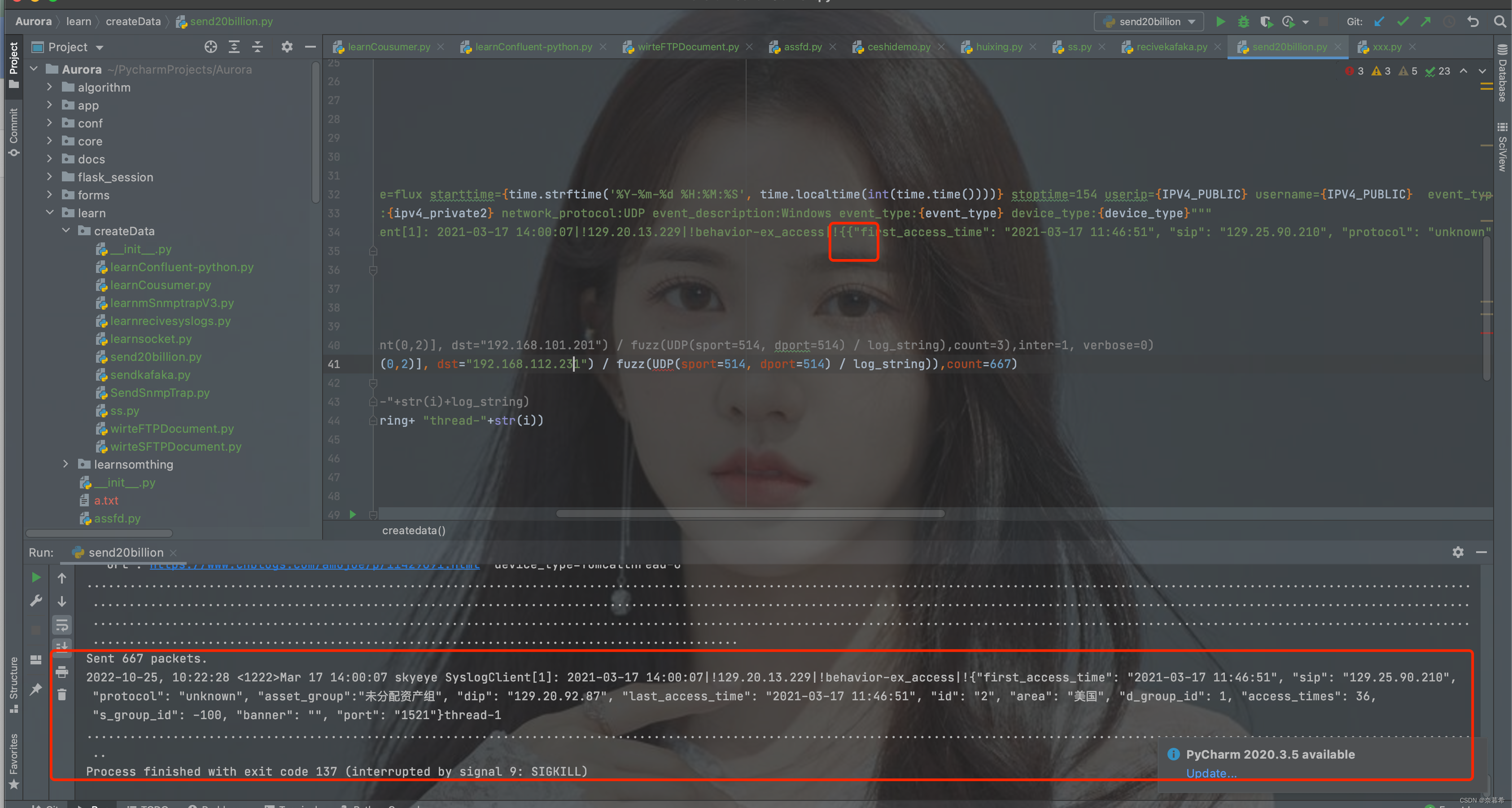Clear console output with trash icon
1512x808 pixels.
tap(62, 695)
